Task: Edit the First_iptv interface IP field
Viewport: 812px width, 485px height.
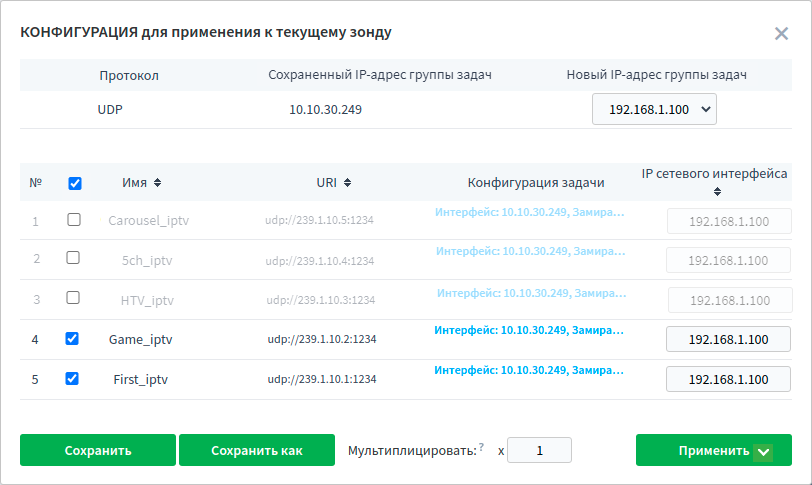Action: click(728, 380)
